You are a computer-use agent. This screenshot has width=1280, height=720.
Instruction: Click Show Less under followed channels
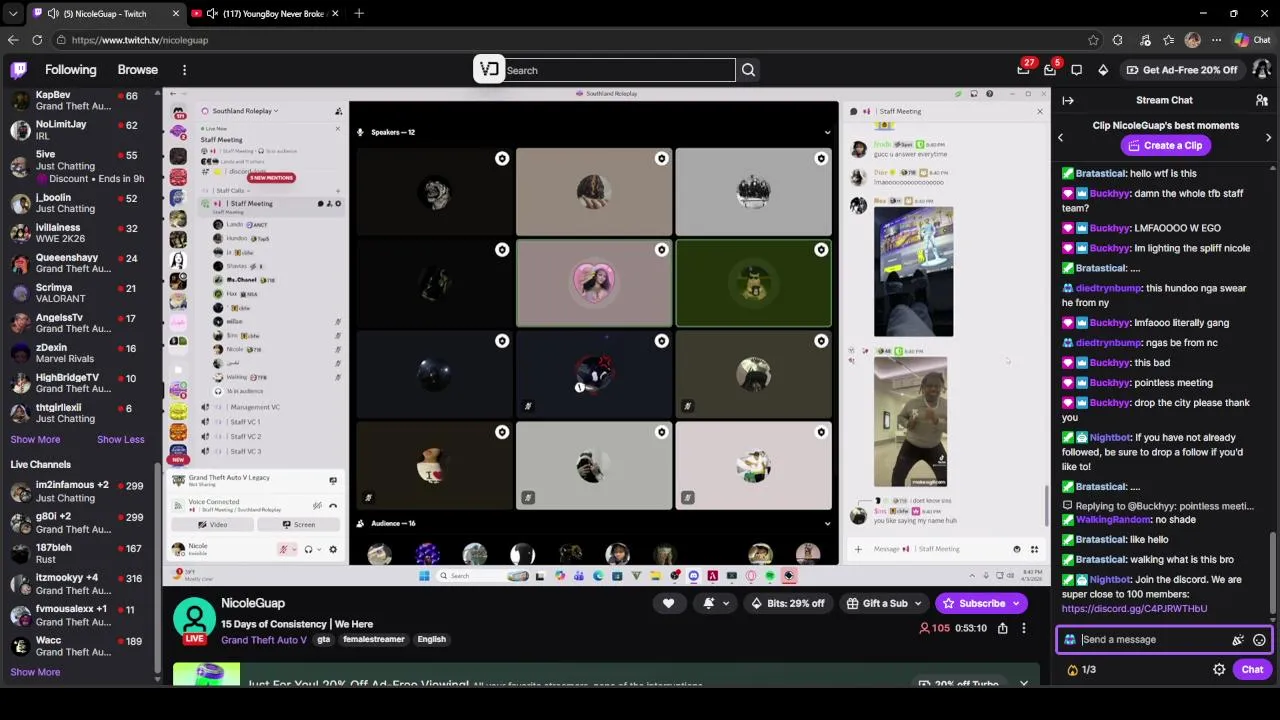120,439
